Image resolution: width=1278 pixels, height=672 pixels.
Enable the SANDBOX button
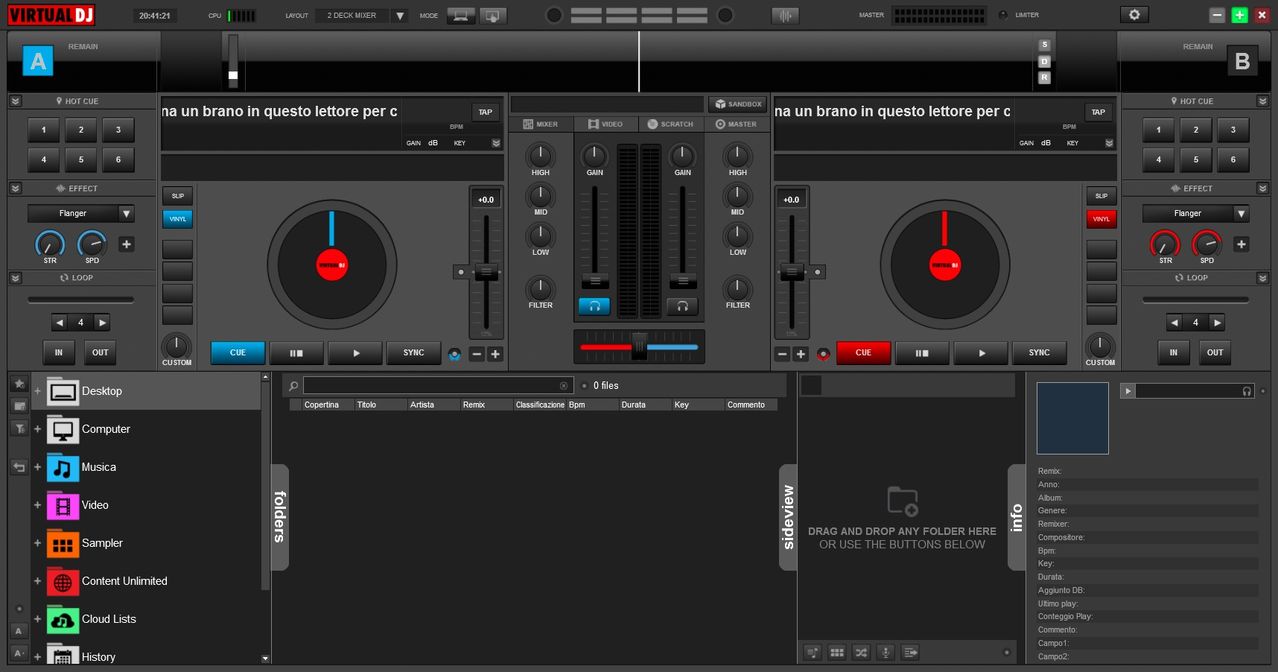pyautogui.click(x=738, y=104)
